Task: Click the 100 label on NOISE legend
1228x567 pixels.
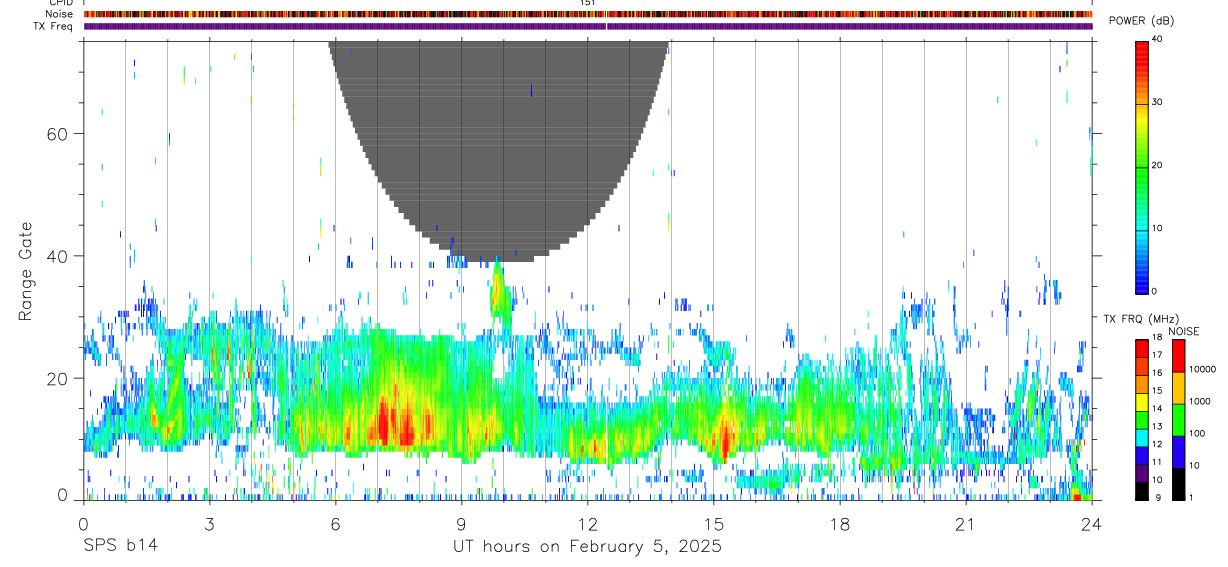Action: point(1196,434)
